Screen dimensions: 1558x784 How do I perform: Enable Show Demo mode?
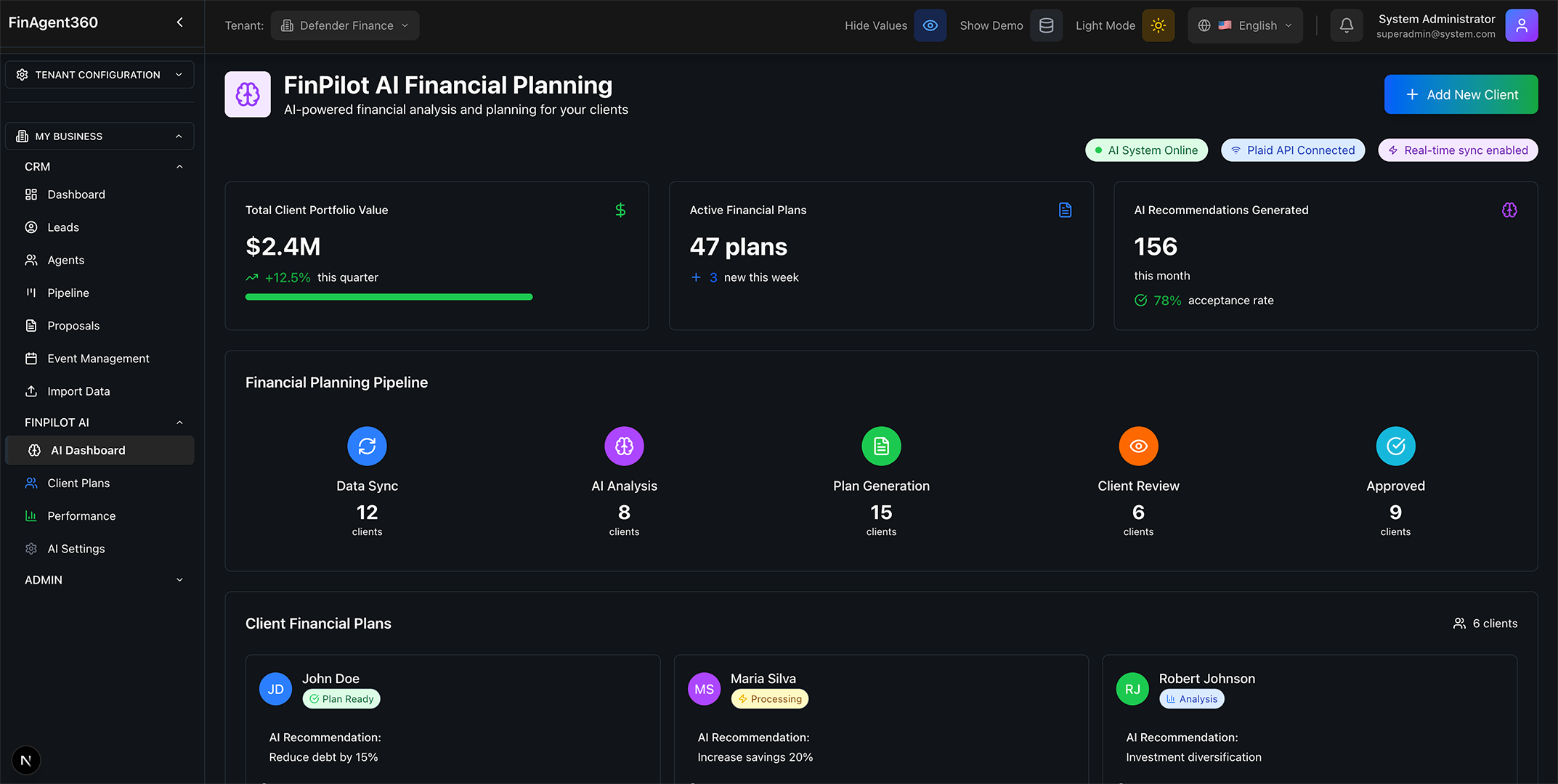click(x=1046, y=25)
